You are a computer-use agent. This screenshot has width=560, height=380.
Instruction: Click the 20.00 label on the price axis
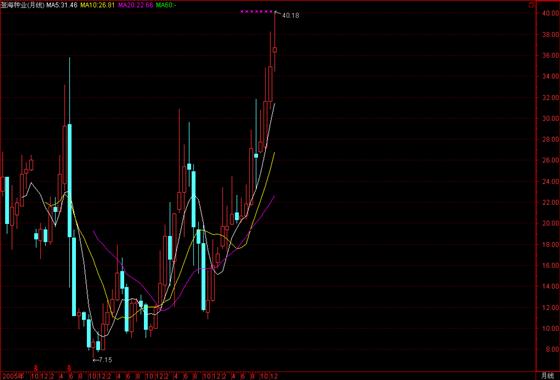[550, 223]
